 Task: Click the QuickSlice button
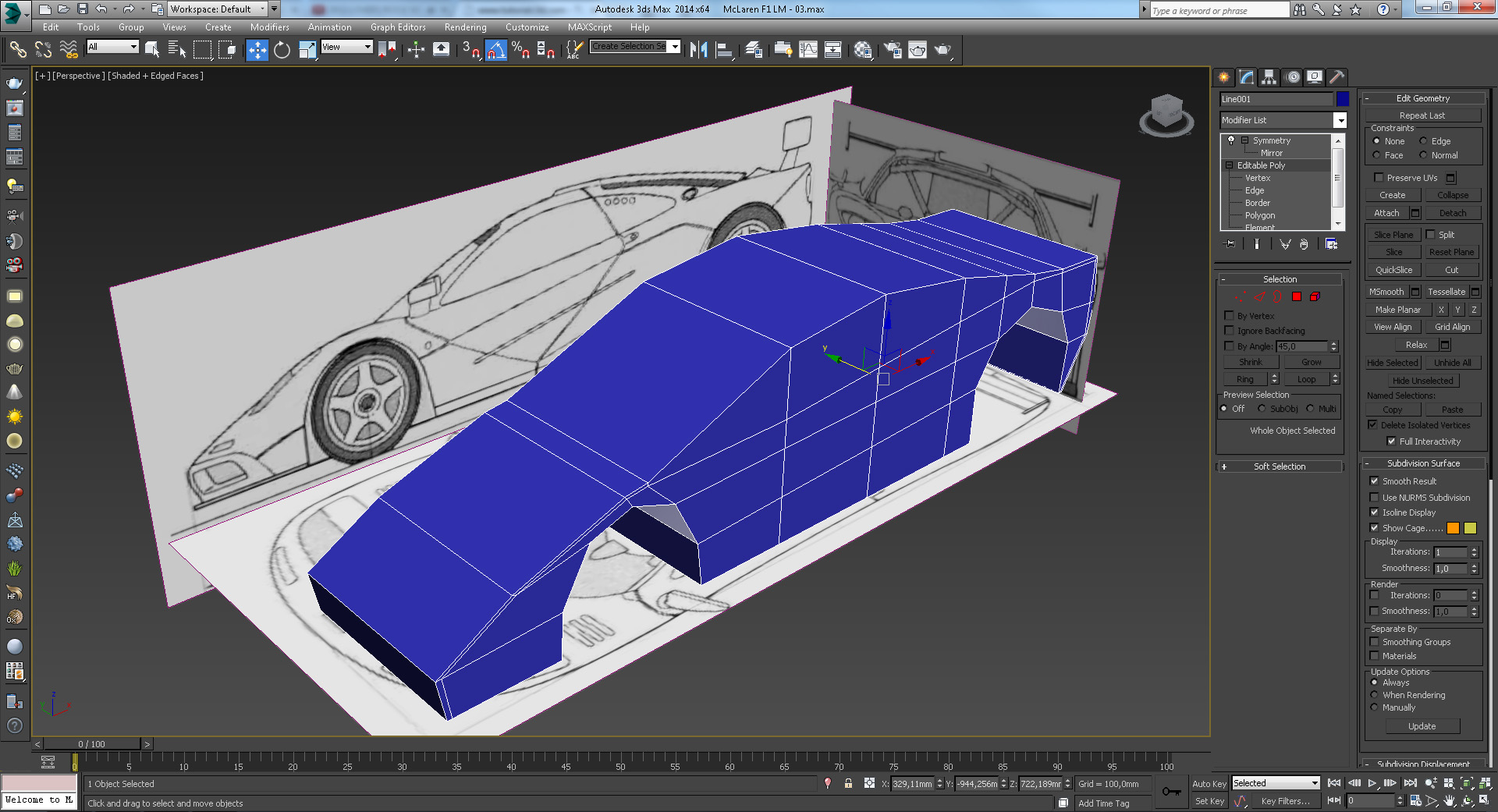pyautogui.click(x=1393, y=270)
